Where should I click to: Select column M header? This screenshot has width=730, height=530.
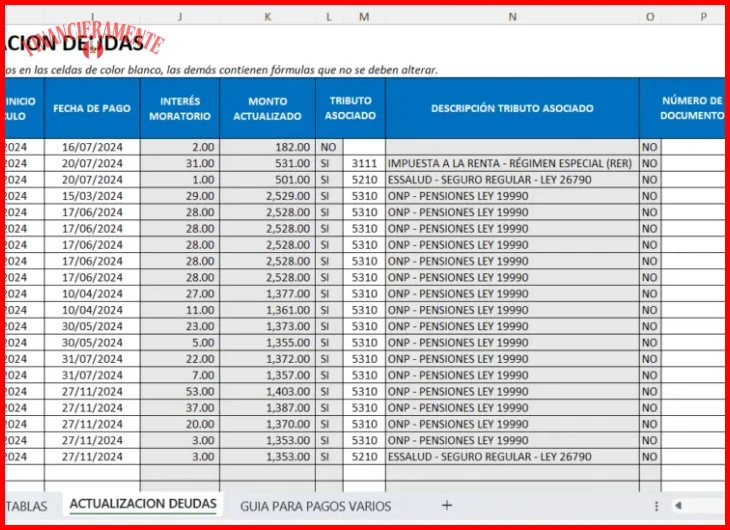pyautogui.click(x=364, y=17)
